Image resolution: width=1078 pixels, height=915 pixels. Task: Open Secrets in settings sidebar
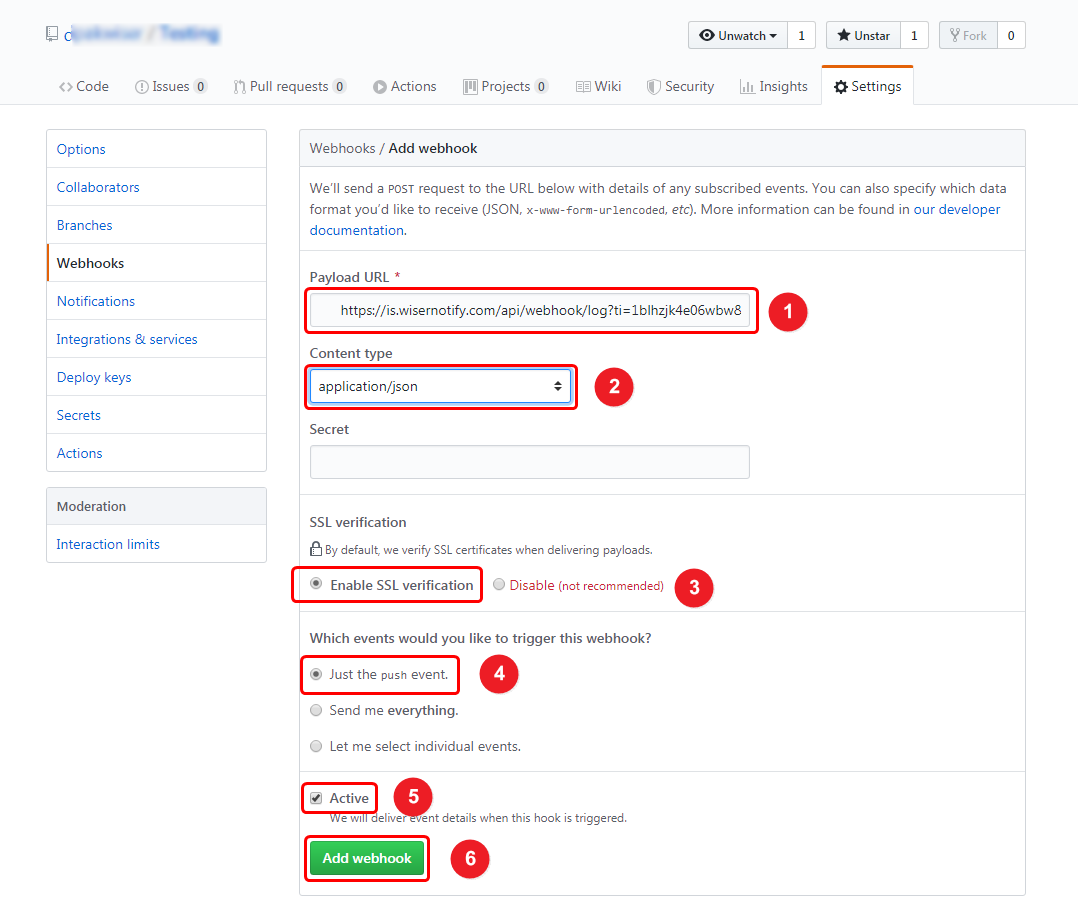(157, 415)
